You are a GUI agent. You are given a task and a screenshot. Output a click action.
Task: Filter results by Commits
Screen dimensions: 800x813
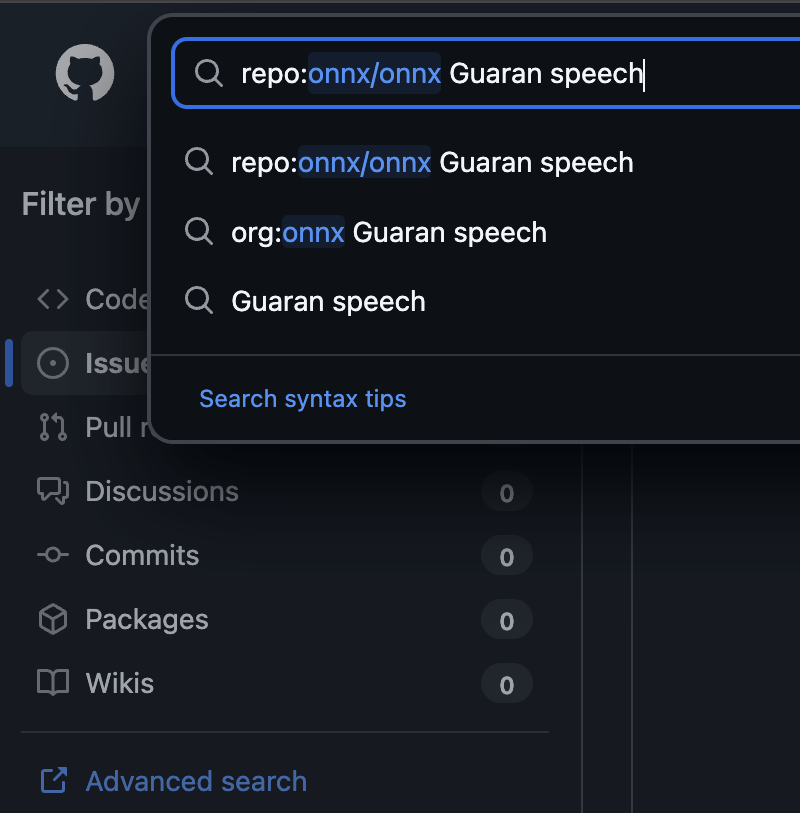[x=142, y=555]
